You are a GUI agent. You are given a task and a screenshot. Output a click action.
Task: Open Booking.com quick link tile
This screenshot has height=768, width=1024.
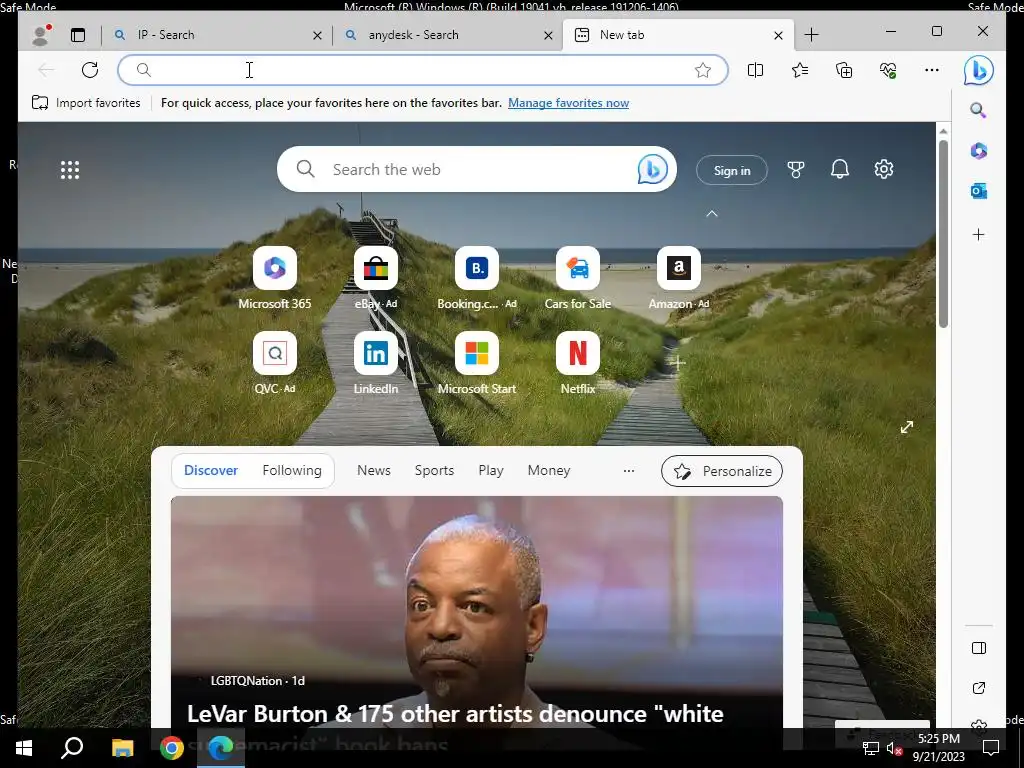pos(477,268)
